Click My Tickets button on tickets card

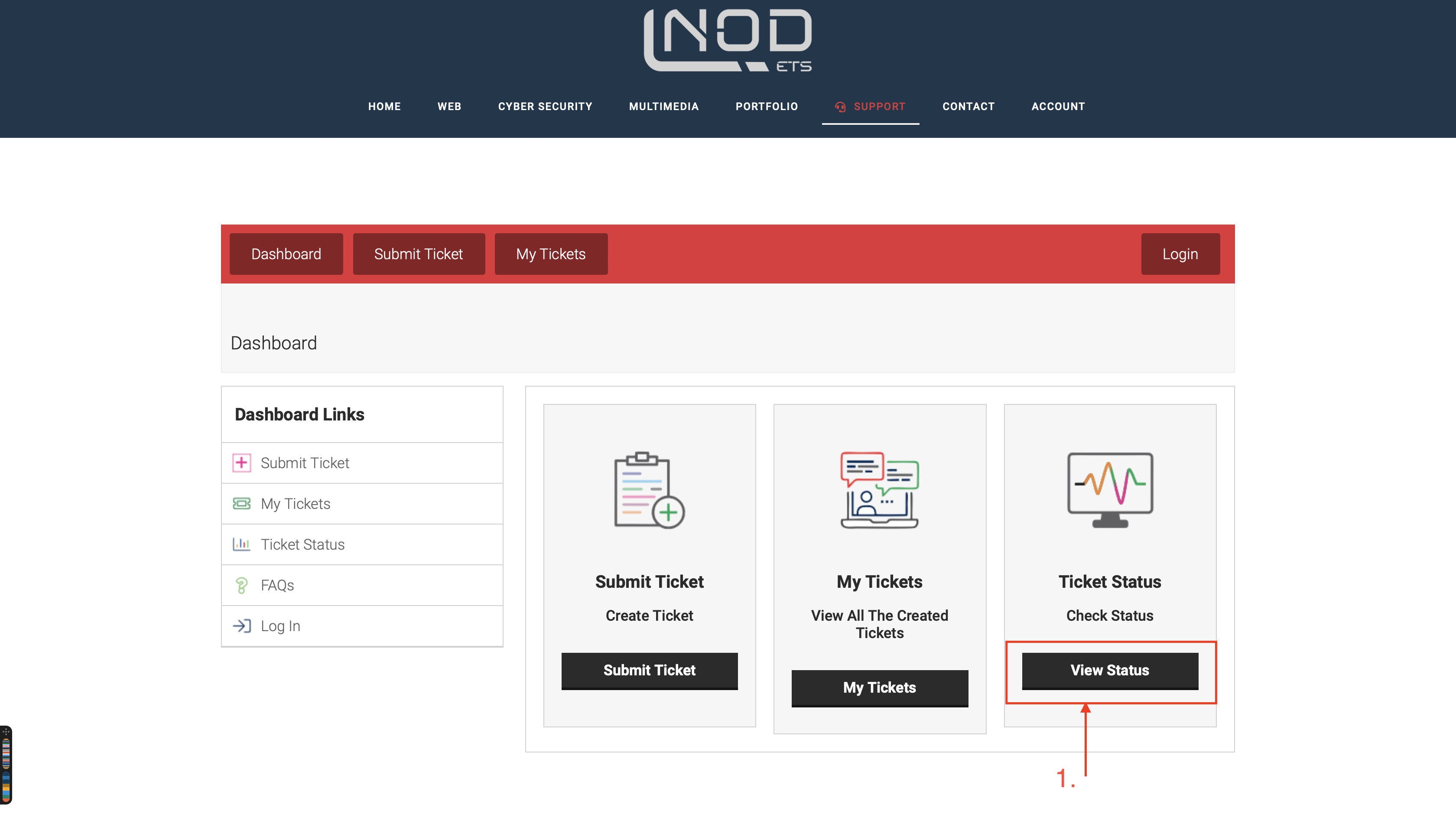[879, 687]
